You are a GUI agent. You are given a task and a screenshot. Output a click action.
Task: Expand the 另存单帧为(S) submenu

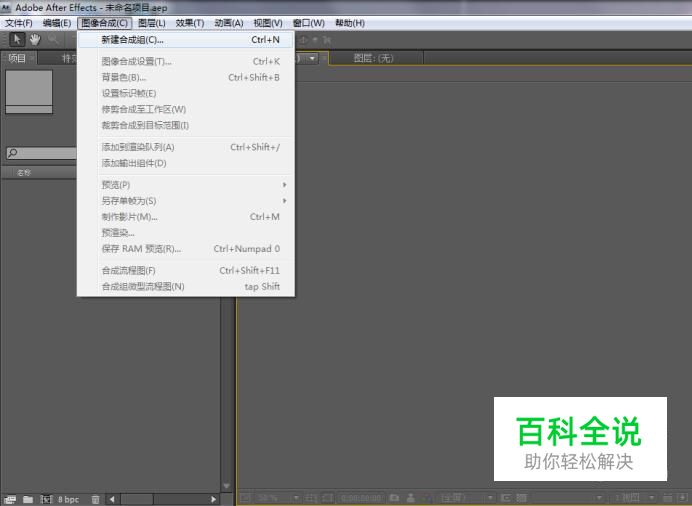point(186,201)
